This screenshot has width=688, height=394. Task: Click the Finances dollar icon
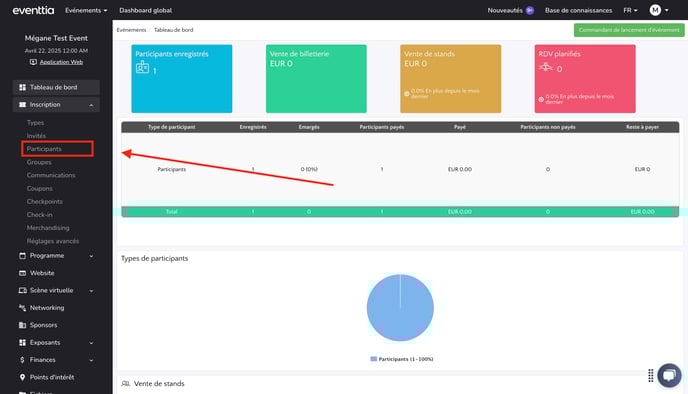(22, 360)
